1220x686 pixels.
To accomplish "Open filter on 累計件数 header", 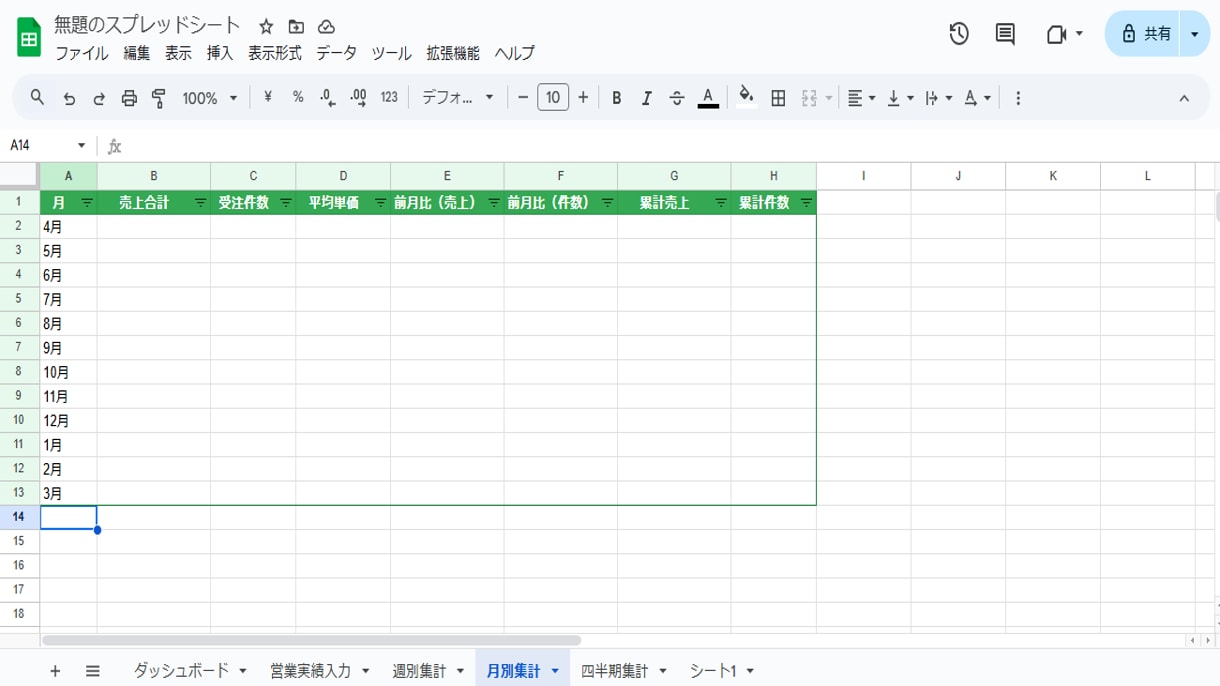I will 806,203.
